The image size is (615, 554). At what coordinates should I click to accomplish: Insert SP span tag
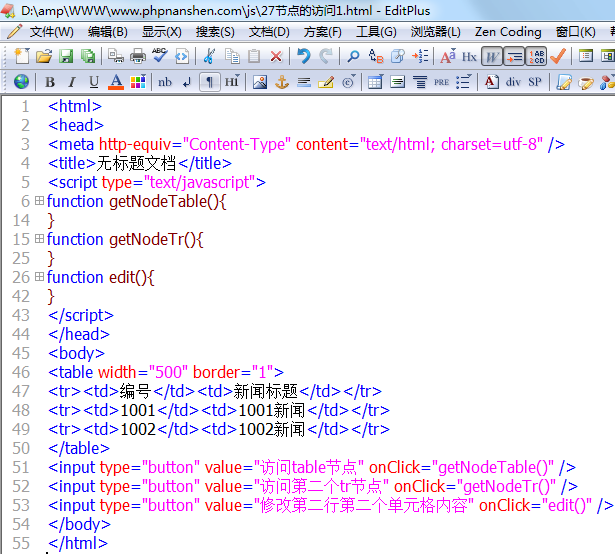click(535, 82)
